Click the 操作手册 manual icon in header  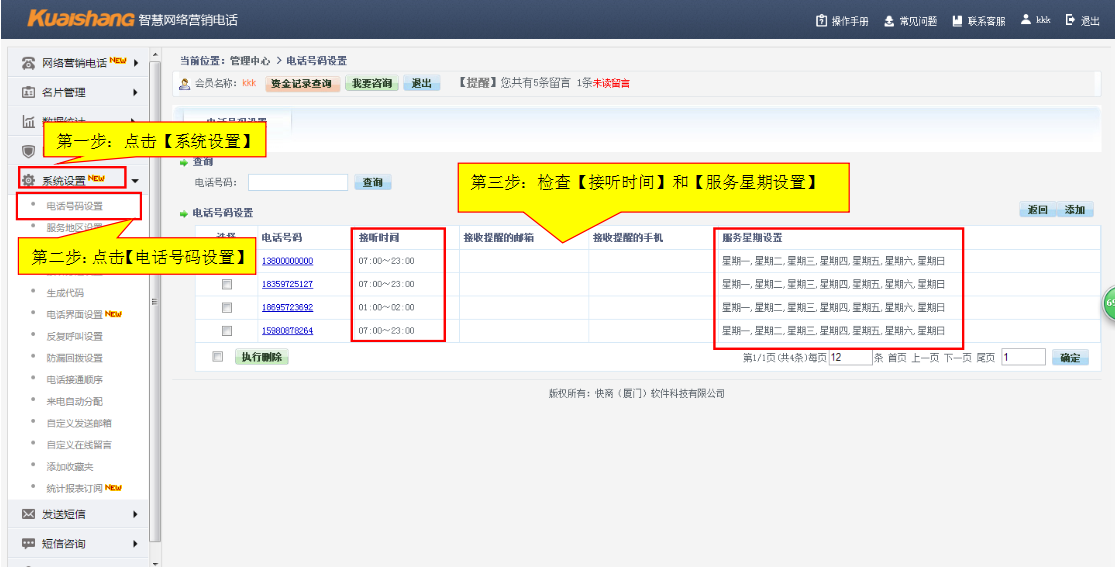point(822,20)
